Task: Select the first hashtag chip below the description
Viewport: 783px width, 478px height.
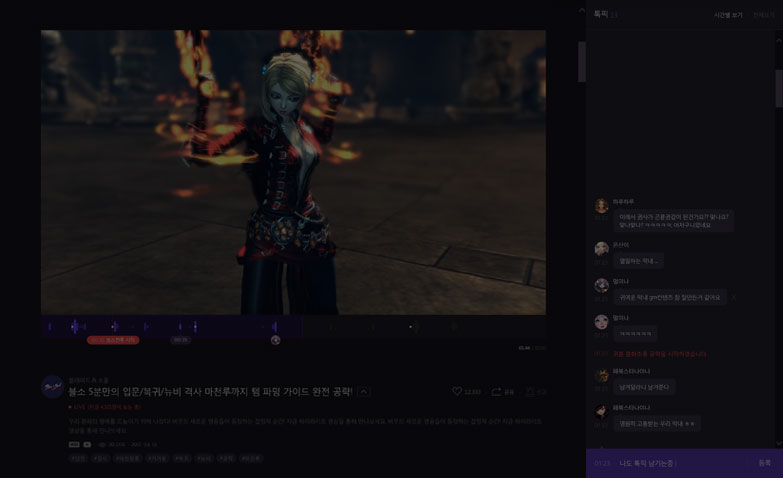Action: tap(78, 458)
